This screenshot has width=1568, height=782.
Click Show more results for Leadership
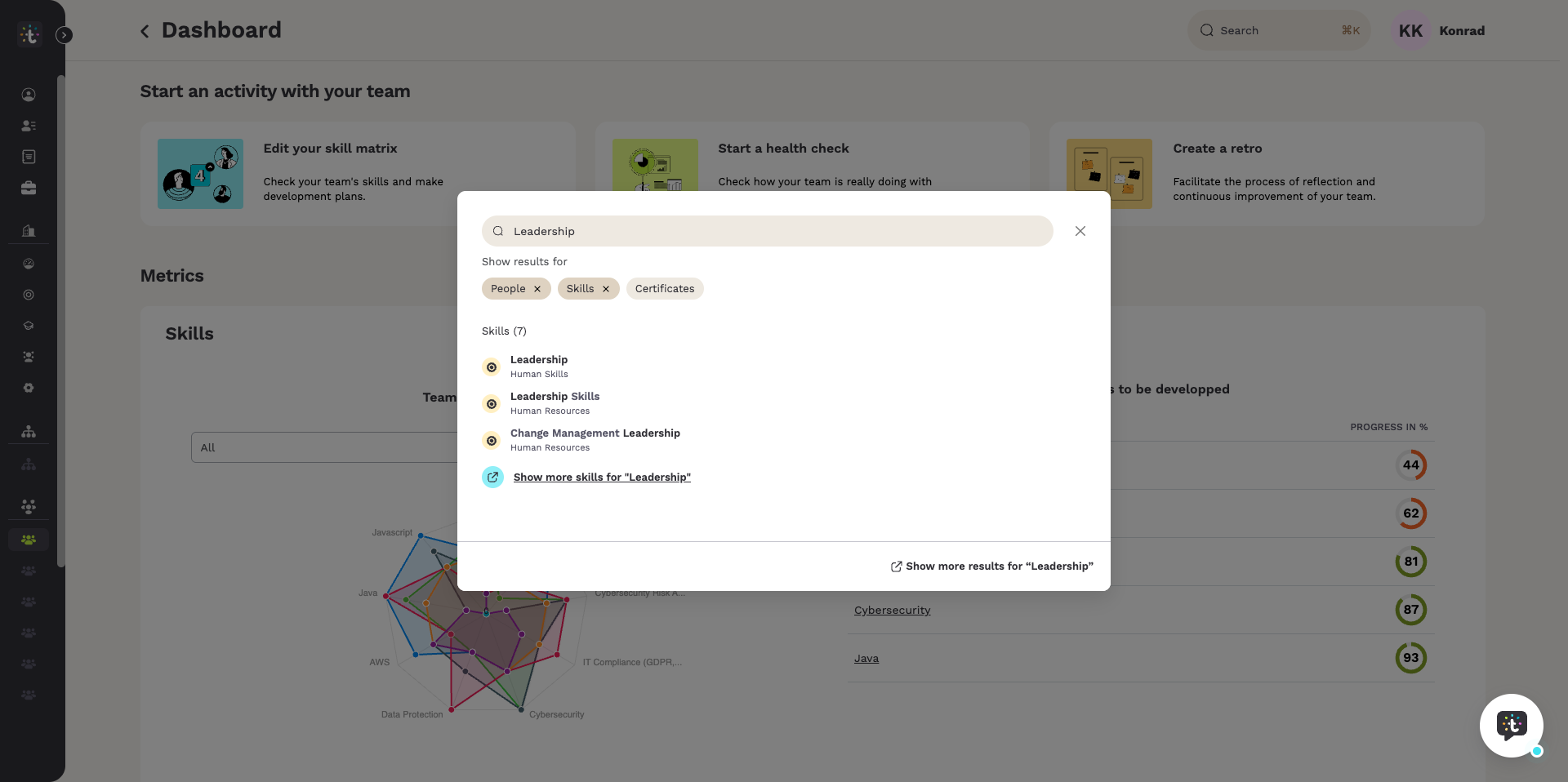click(991, 567)
